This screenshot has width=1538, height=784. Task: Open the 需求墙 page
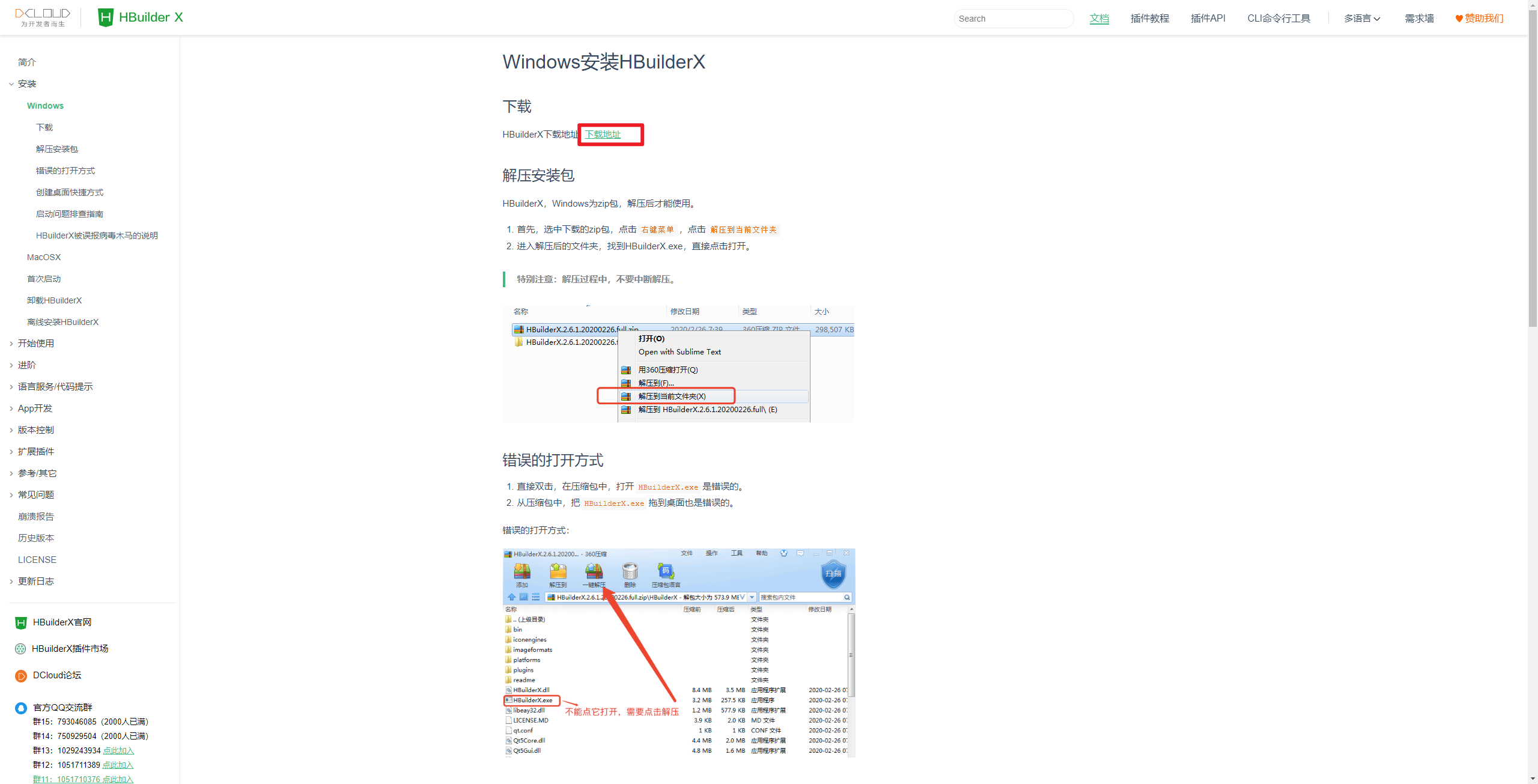click(1418, 18)
